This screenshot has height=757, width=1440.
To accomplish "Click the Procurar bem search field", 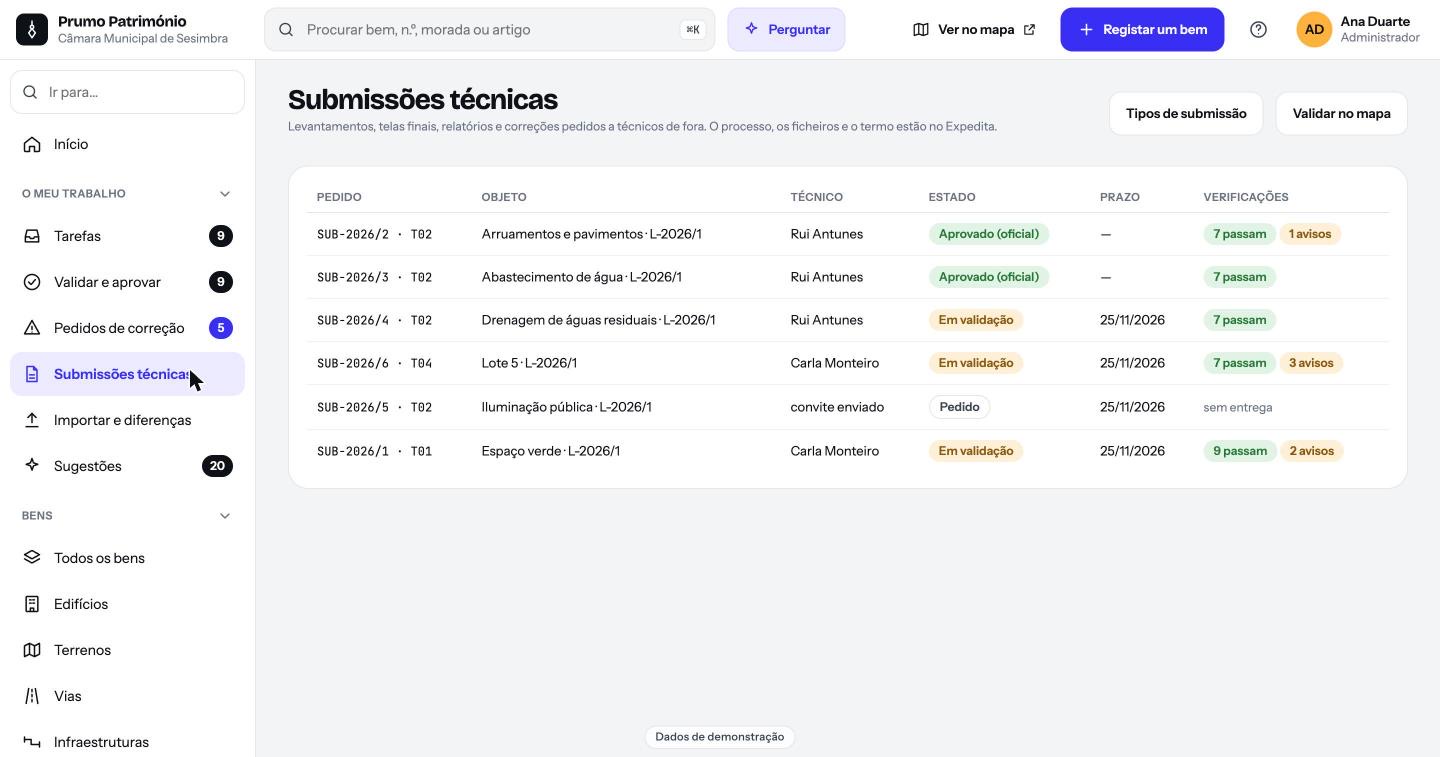I will pyautogui.click(x=490, y=30).
